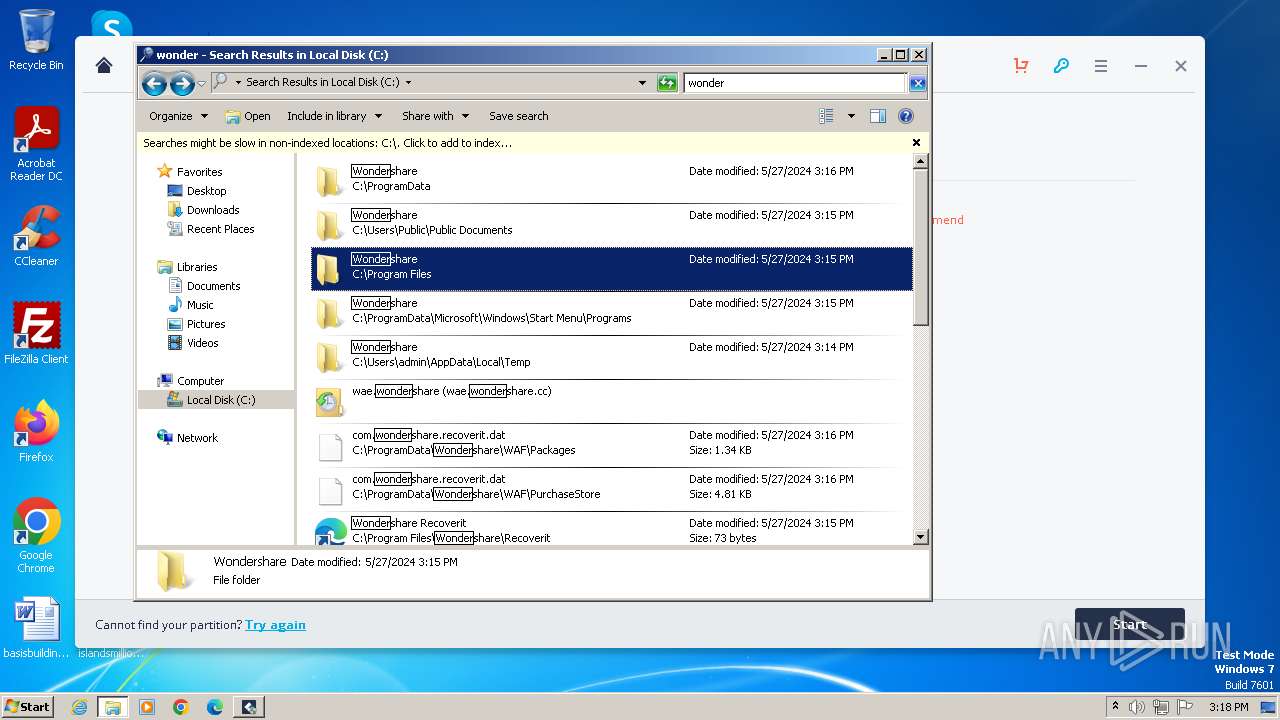Select Documents library

pos(213,286)
